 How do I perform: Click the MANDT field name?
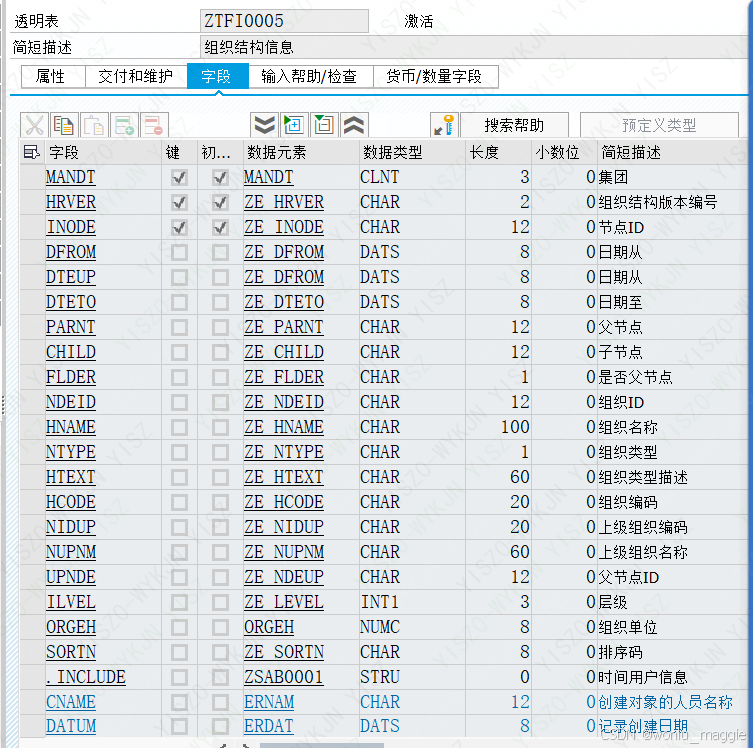click(71, 178)
